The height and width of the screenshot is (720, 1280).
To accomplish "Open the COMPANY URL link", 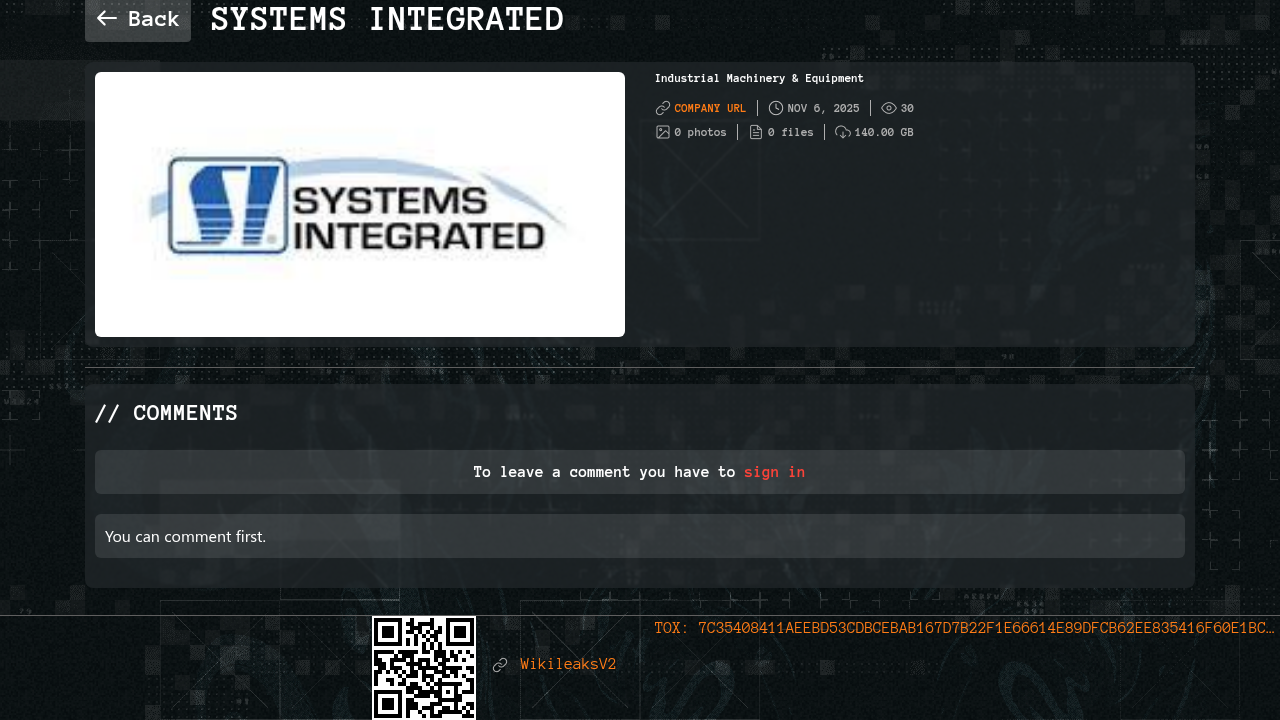I will 710,108.
